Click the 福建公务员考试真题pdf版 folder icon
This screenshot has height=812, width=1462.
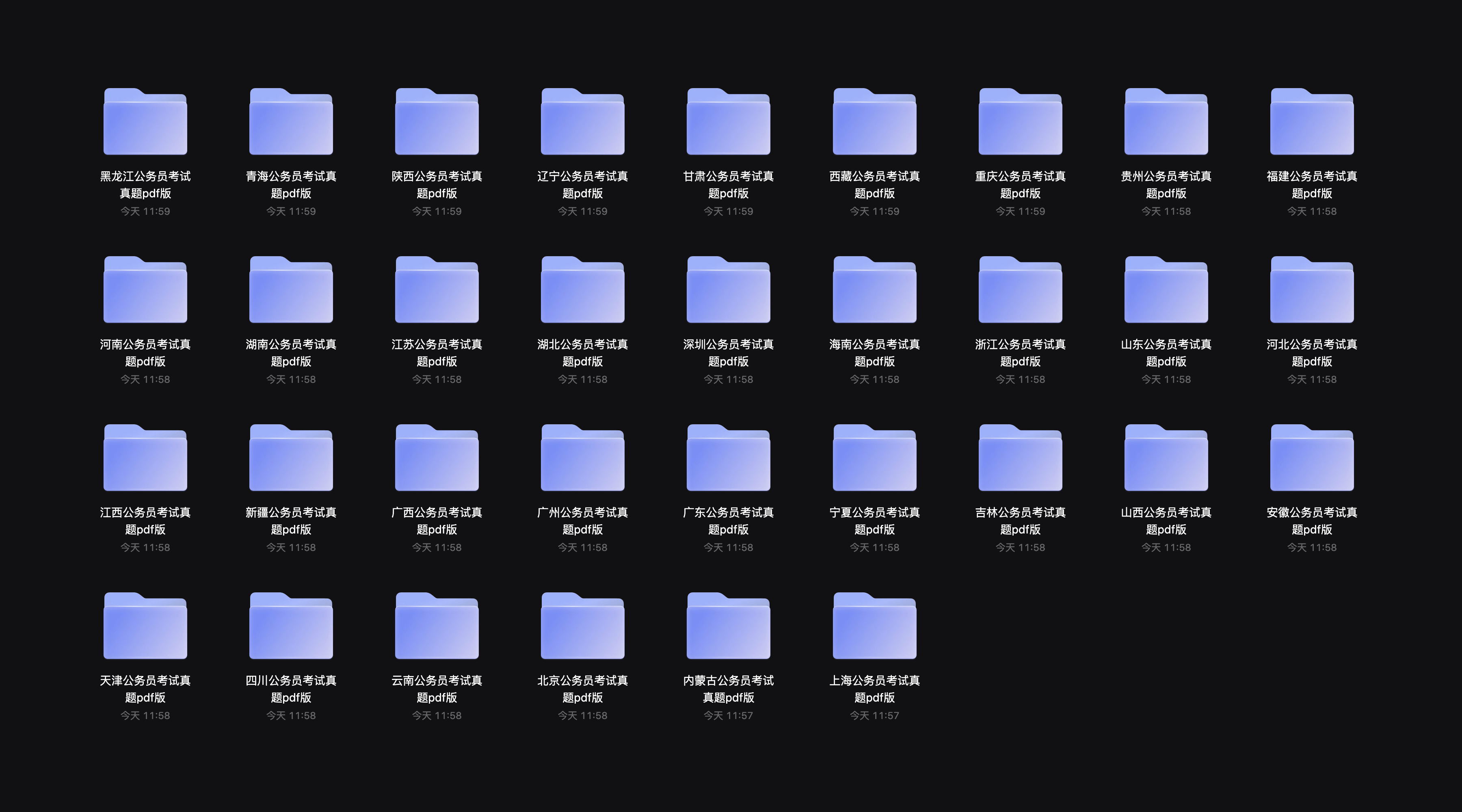pyautogui.click(x=1312, y=121)
